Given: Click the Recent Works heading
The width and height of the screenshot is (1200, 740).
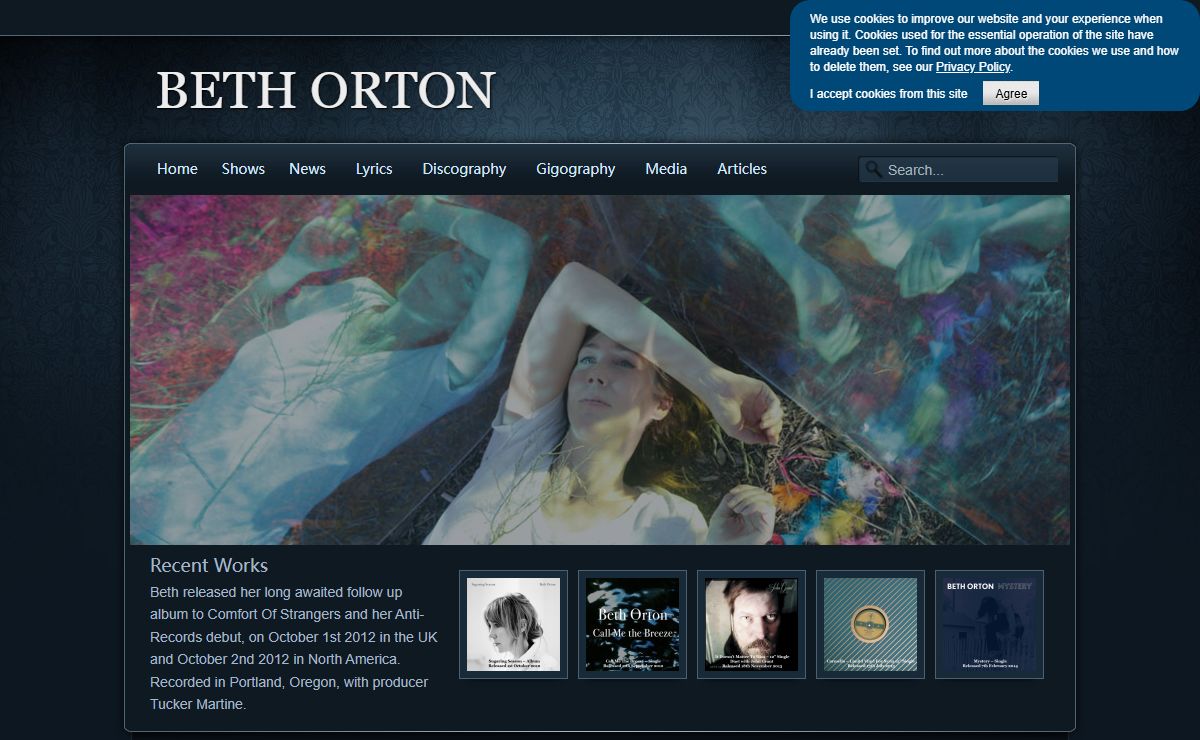Looking at the screenshot, I should point(209,565).
